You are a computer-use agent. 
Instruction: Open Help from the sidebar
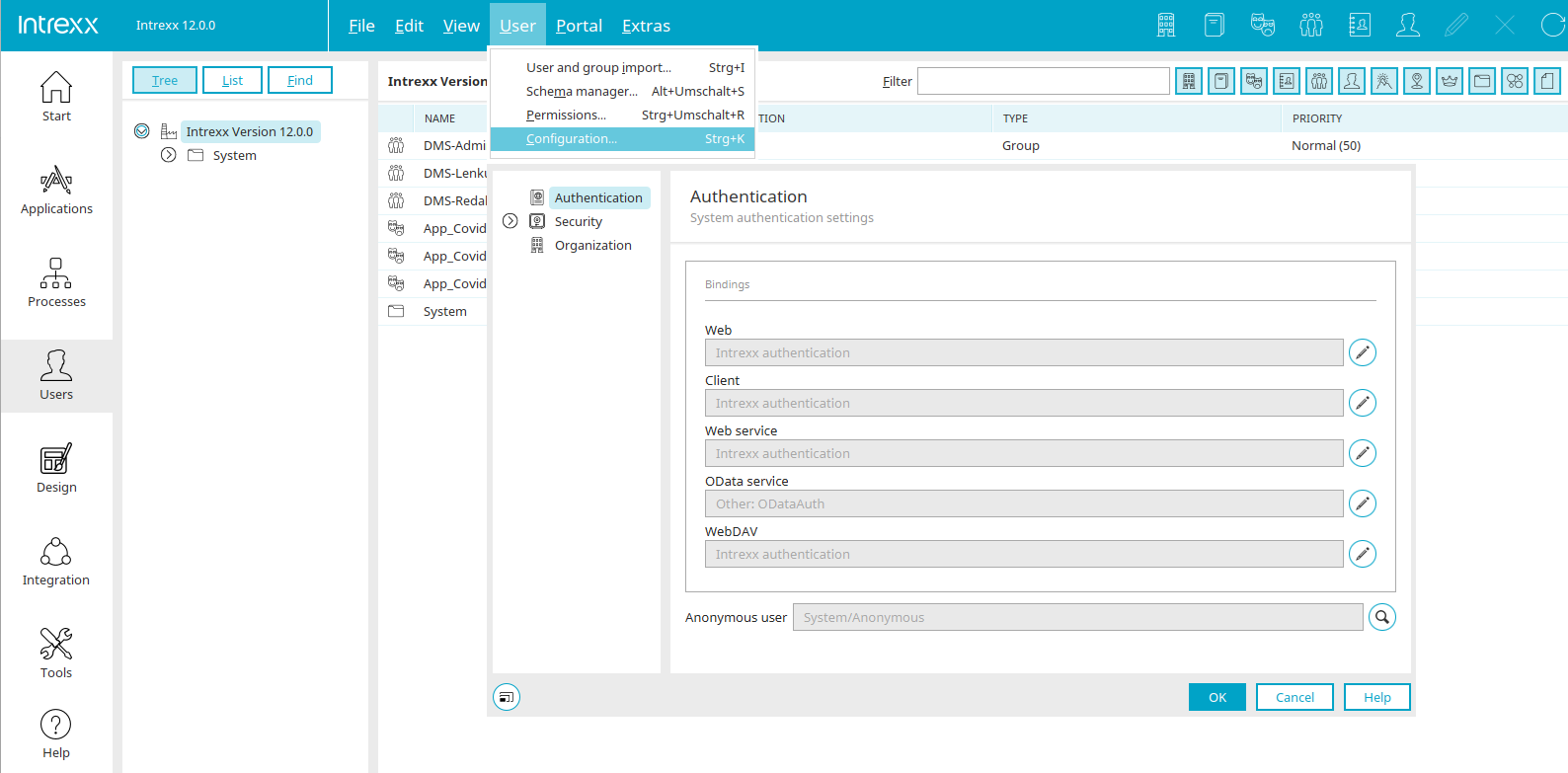point(56,734)
